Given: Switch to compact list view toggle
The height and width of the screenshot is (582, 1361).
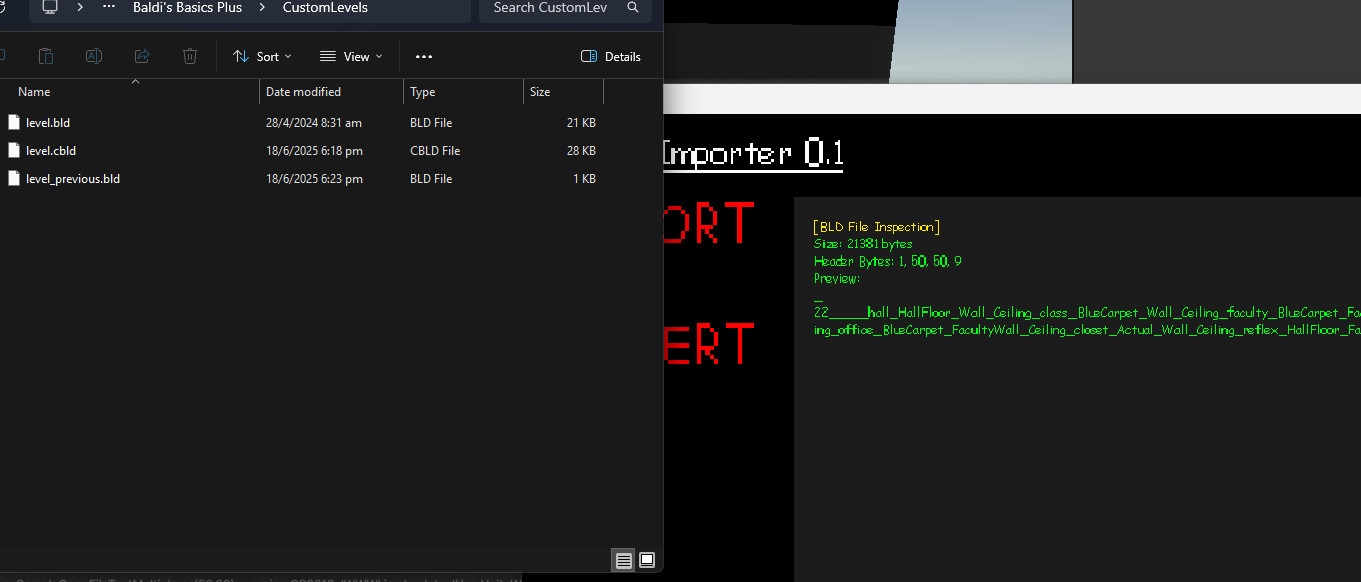Looking at the screenshot, I should [623, 560].
